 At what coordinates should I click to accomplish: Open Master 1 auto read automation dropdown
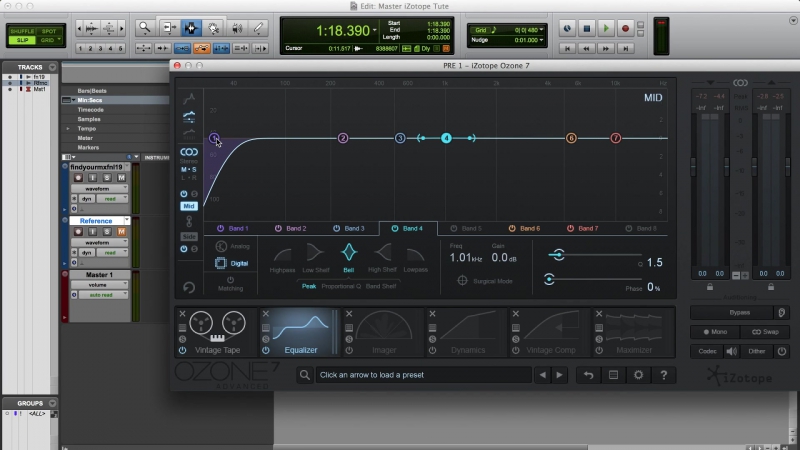coord(103,295)
